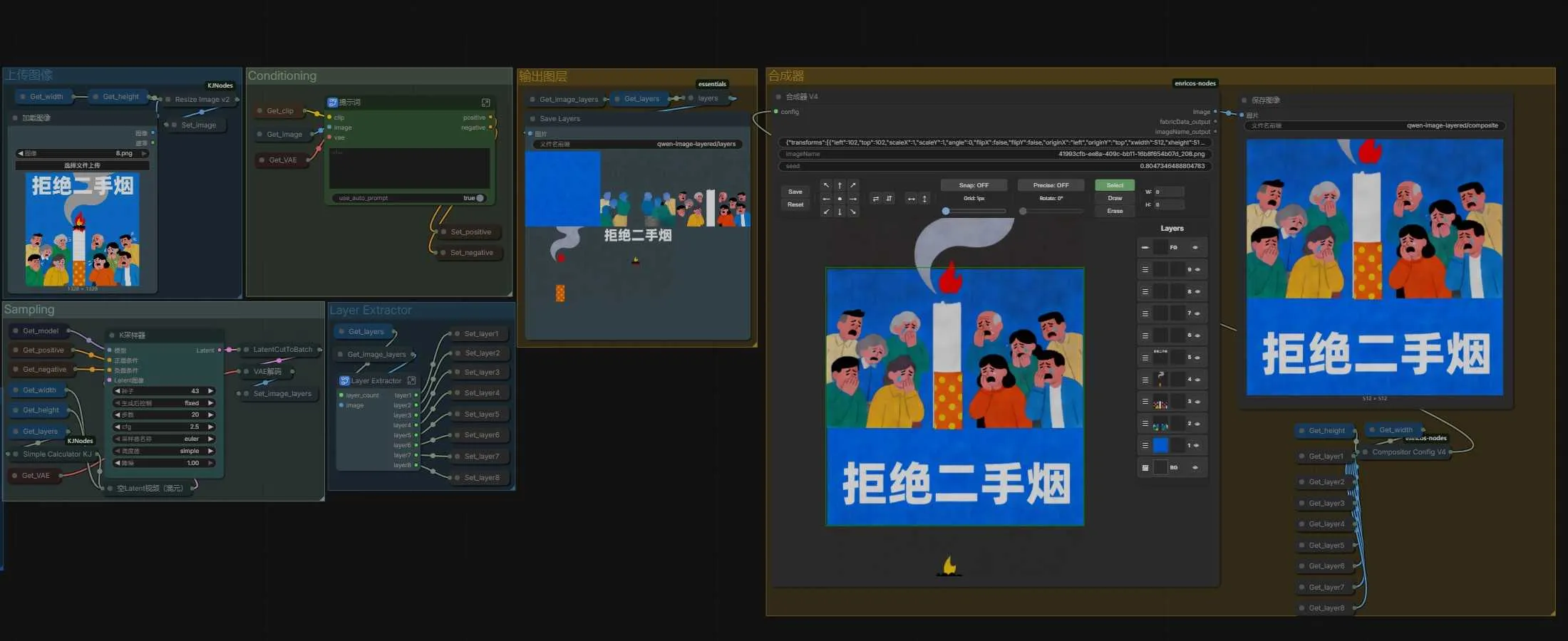Image resolution: width=1568 pixels, height=641 pixels.
Task: Click the vertical stretch icon in compositor toolbar
Action: pos(924,199)
